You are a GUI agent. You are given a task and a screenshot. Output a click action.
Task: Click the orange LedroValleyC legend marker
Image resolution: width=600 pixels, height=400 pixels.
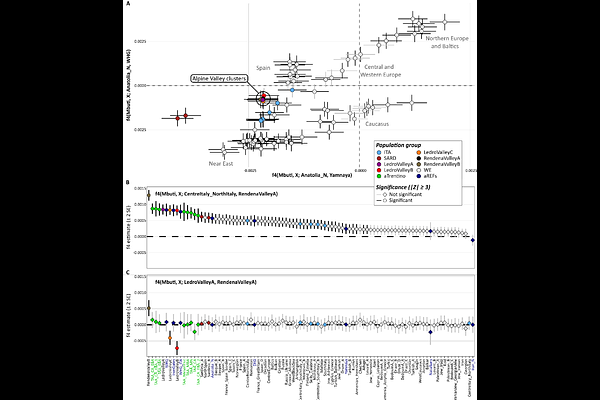click(x=419, y=152)
